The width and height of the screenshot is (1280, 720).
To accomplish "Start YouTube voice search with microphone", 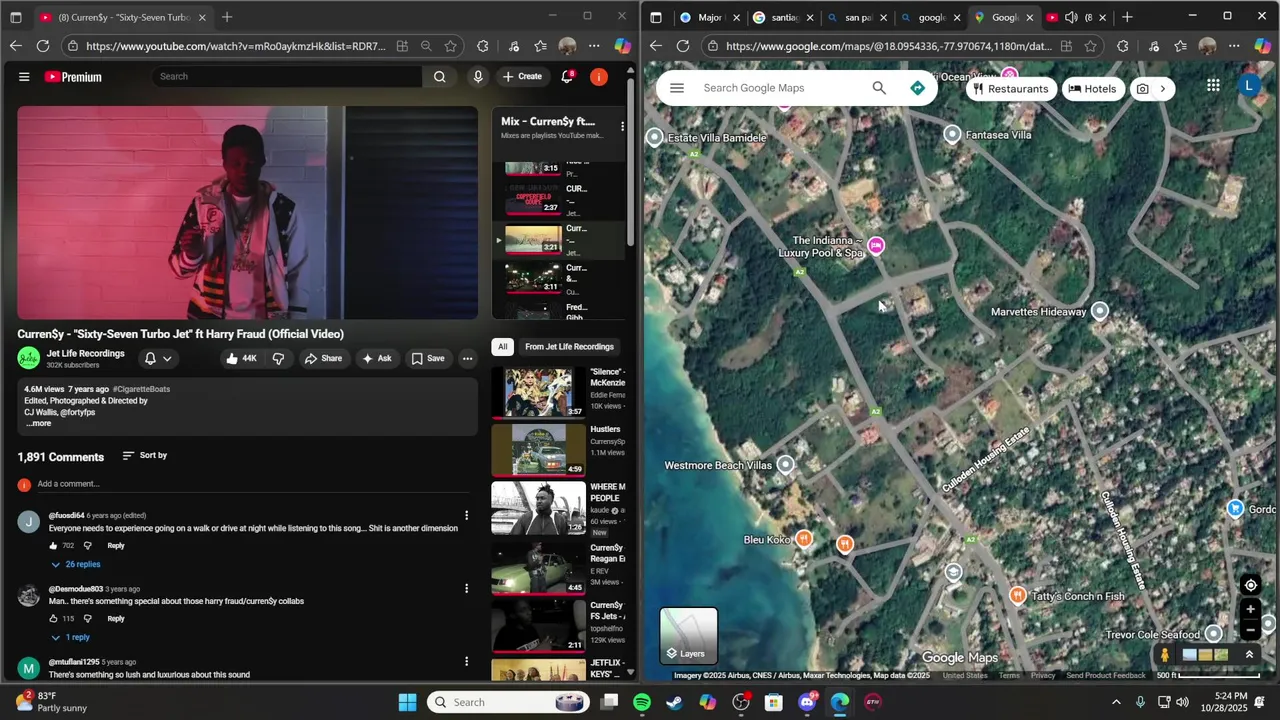I will 478,77.
